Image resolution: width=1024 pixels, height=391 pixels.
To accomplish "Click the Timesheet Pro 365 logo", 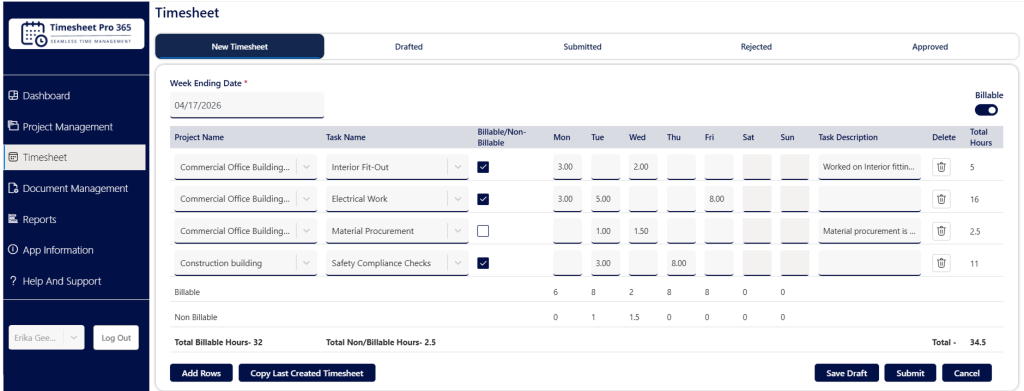I will coord(76,34).
